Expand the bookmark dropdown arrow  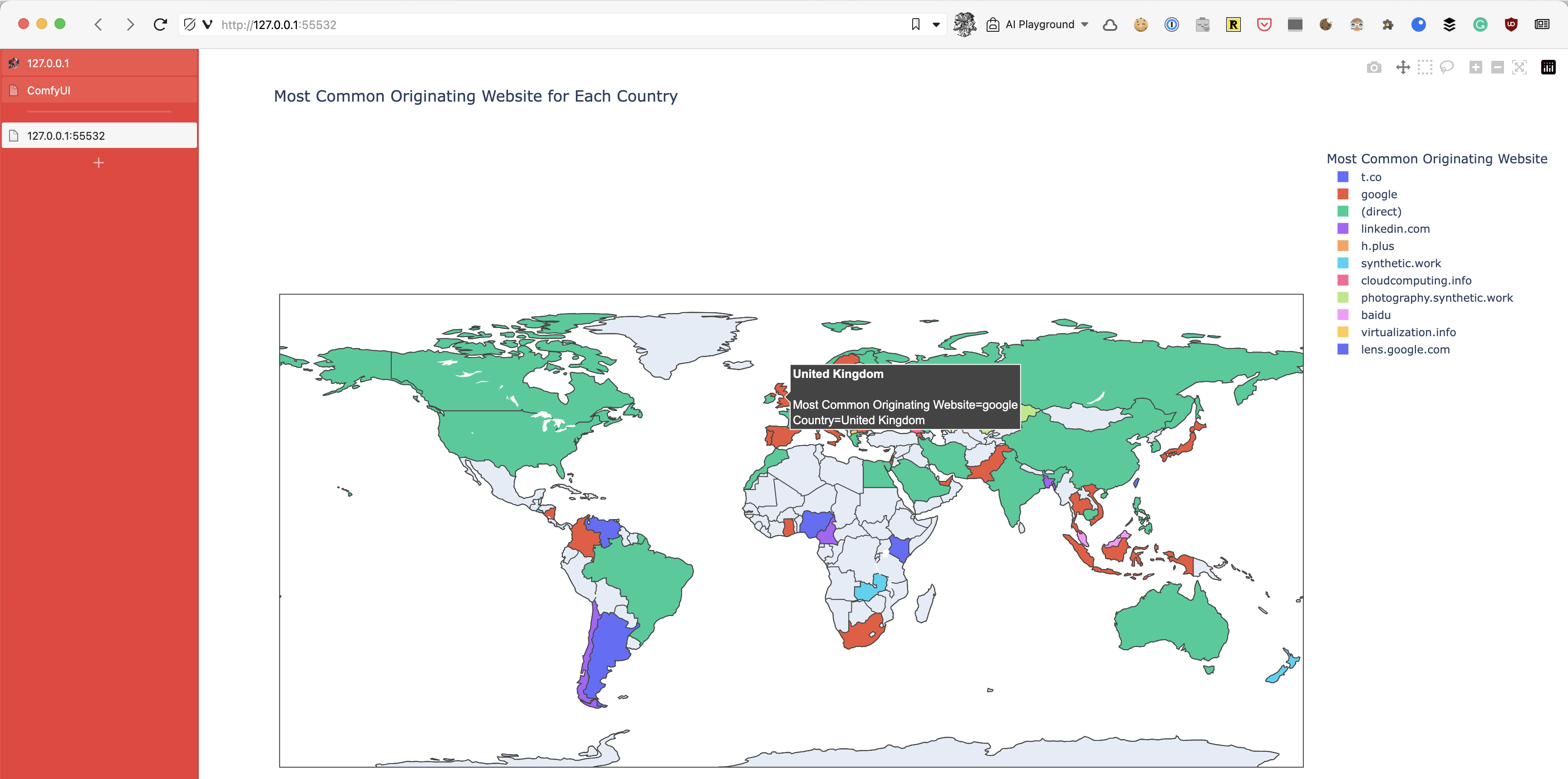936,25
